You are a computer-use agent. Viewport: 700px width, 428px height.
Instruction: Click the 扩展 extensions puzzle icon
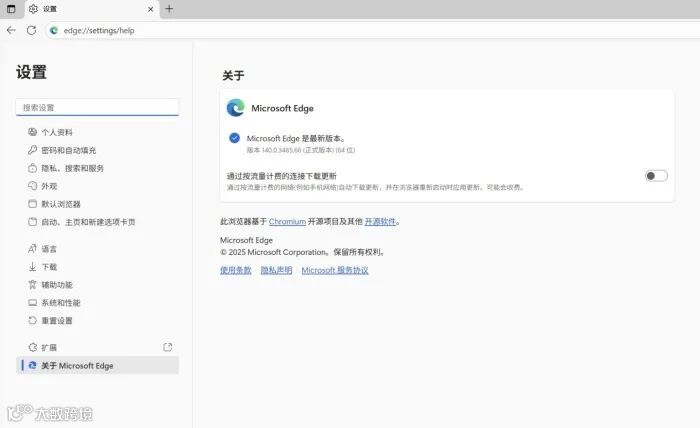[x=32, y=347]
